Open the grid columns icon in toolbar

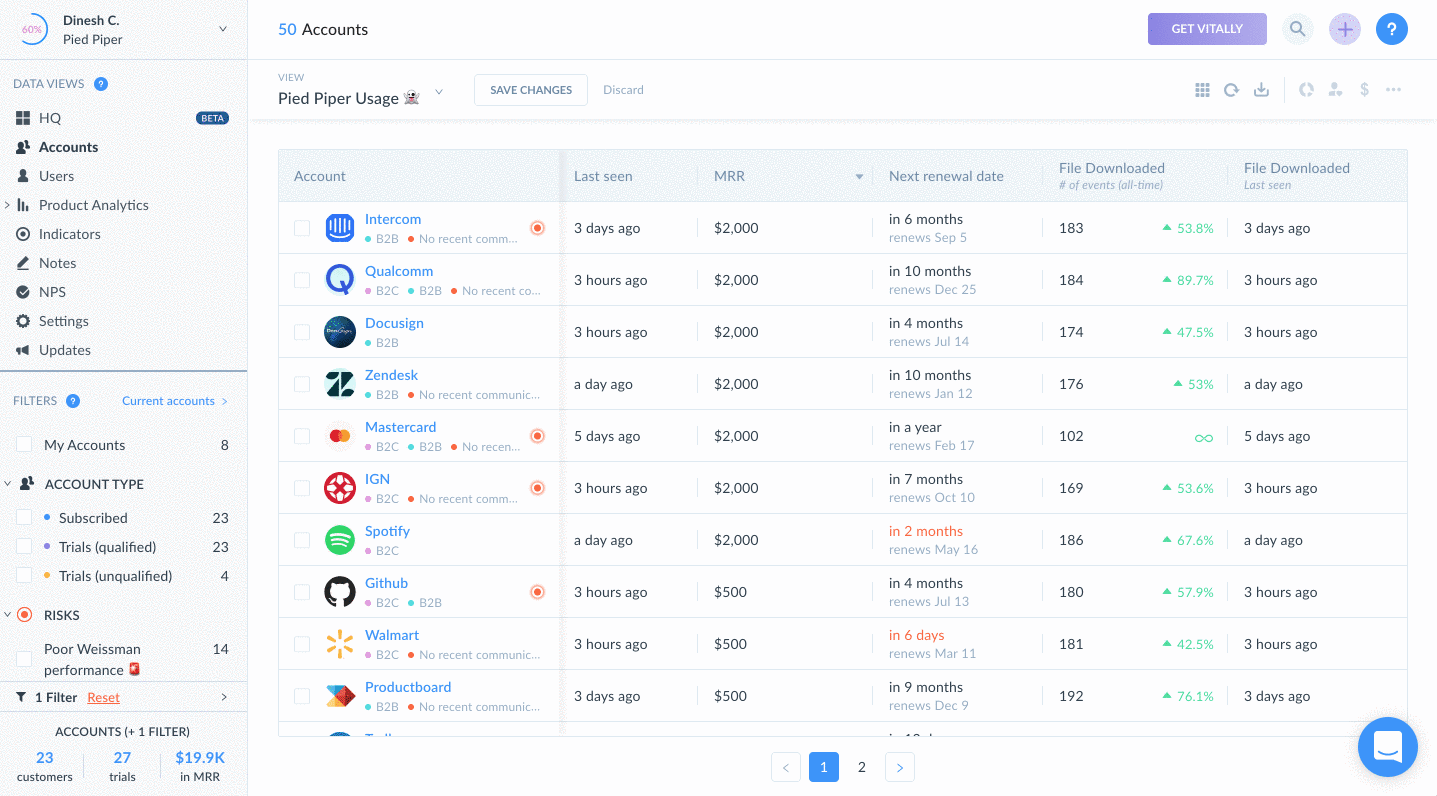[1202, 90]
